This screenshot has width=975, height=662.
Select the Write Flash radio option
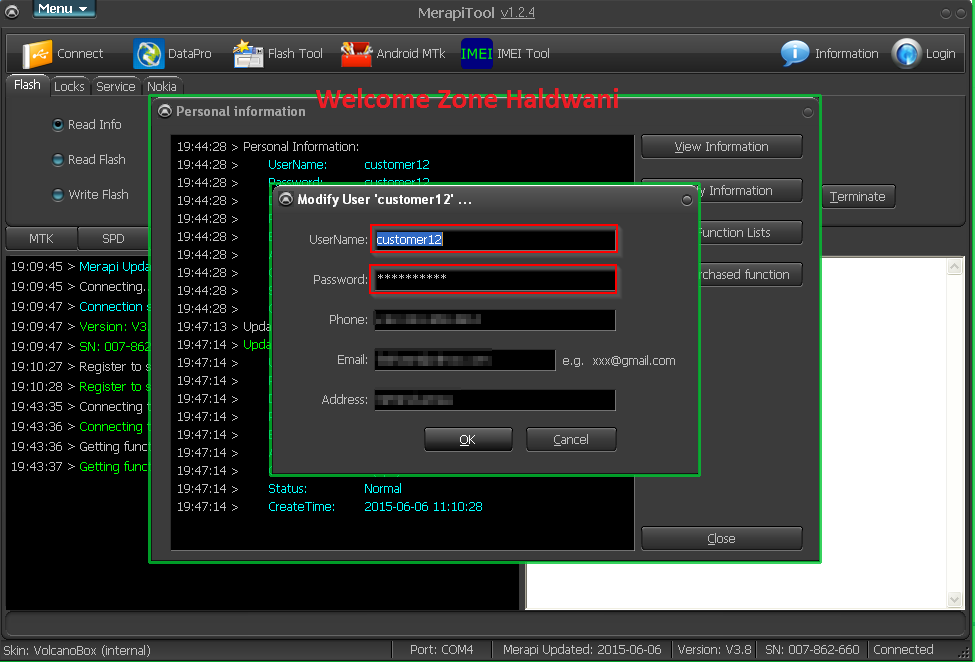point(58,195)
